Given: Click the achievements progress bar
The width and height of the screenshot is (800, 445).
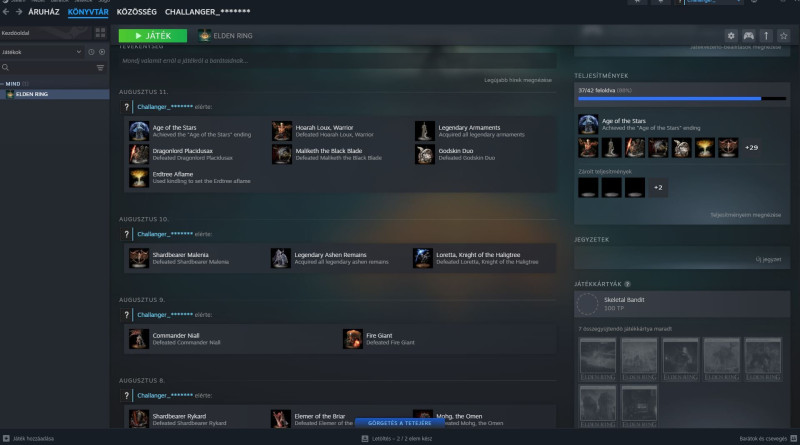Looking at the screenshot, I should [x=682, y=98].
